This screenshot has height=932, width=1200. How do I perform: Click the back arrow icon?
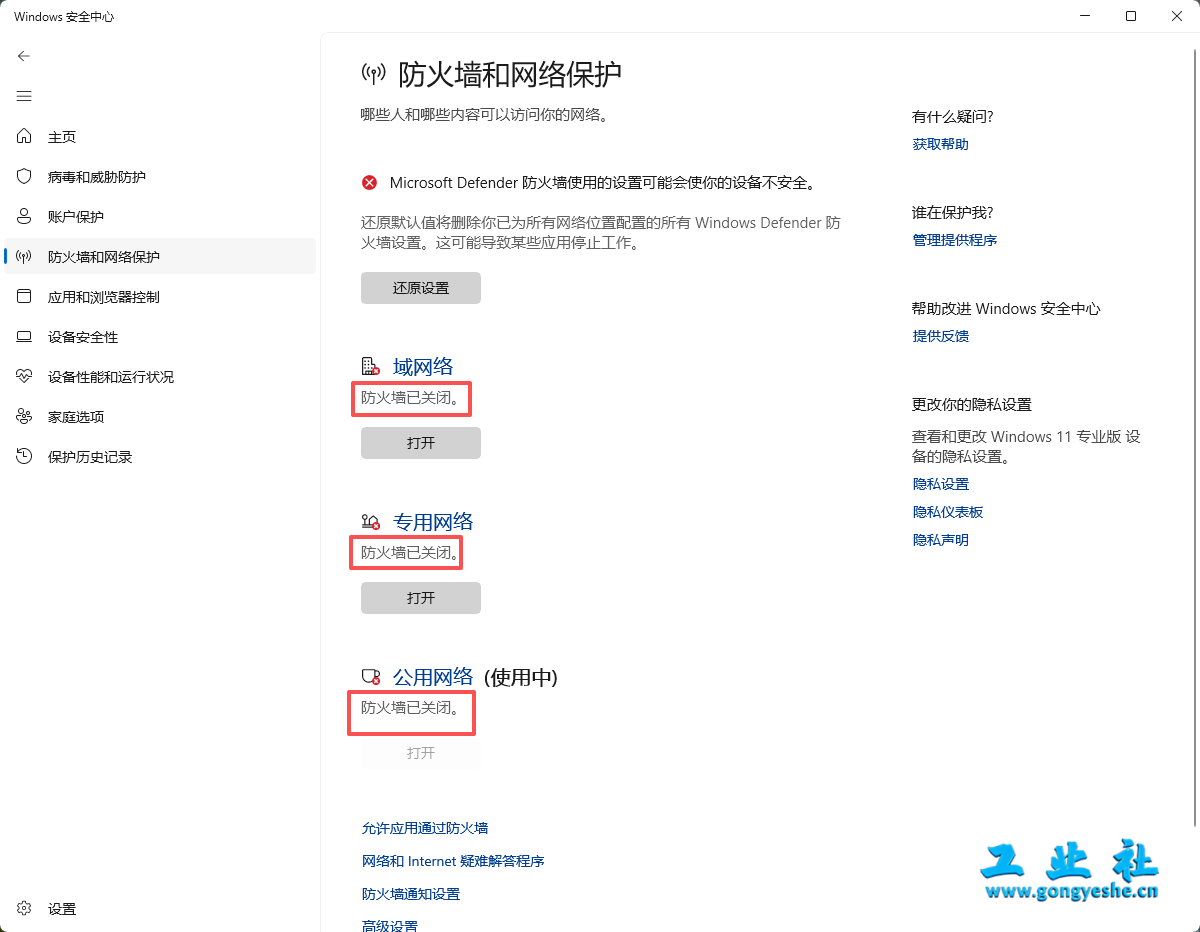(24, 56)
